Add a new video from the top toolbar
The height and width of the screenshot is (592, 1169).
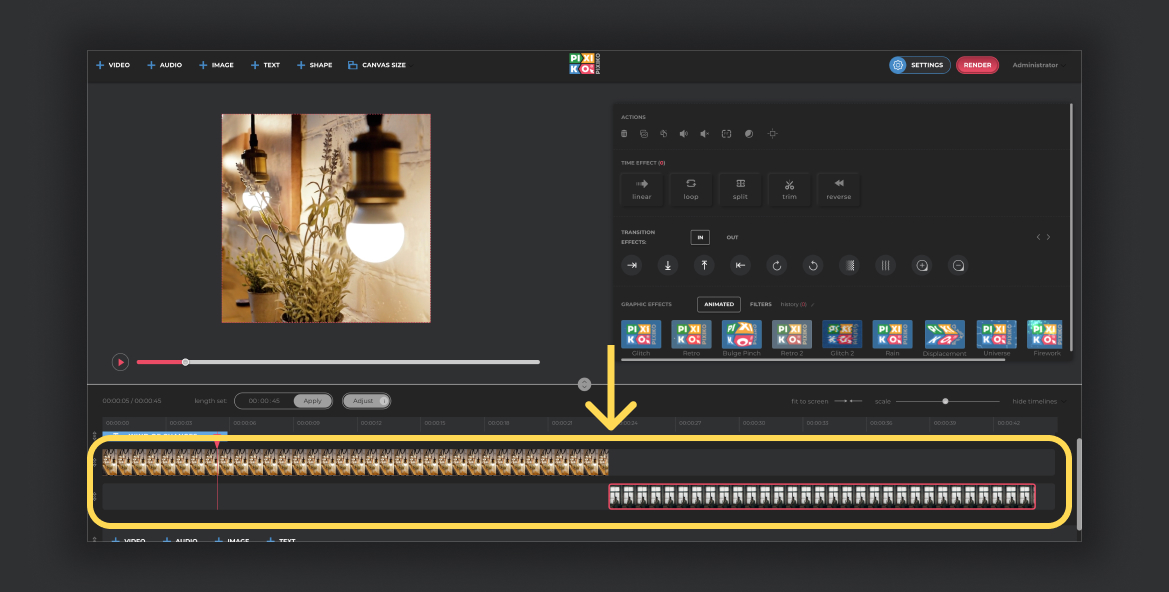113,65
